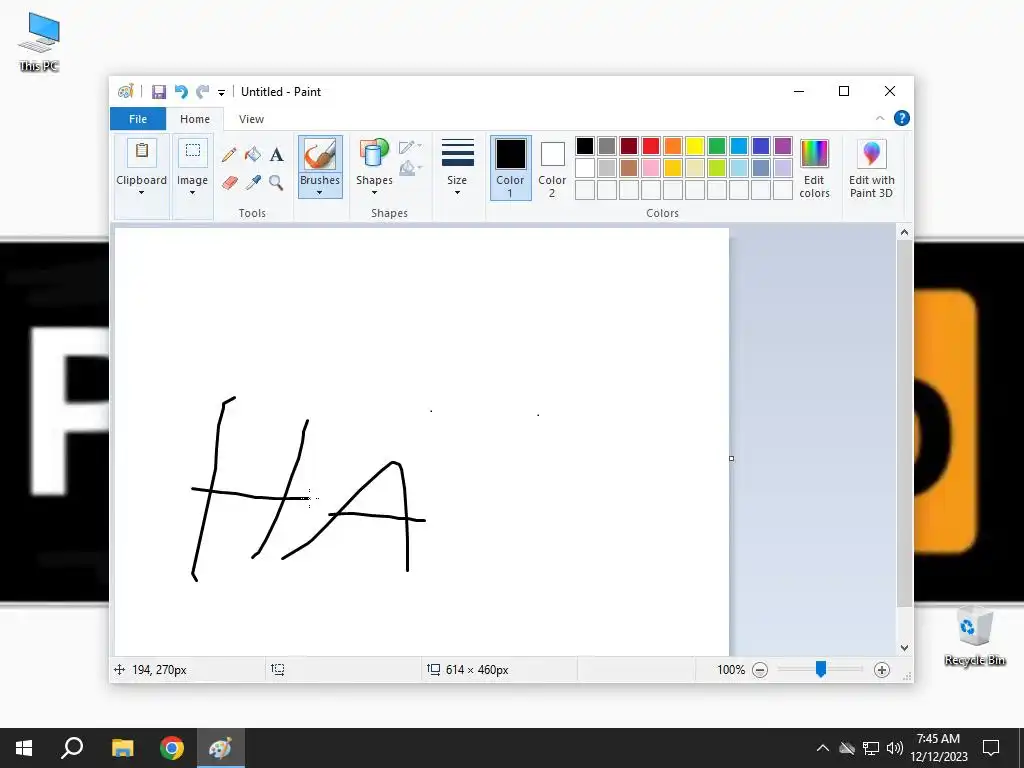Click canvas right-edge resize handle
The image size is (1024, 768).
(x=731, y=458)
